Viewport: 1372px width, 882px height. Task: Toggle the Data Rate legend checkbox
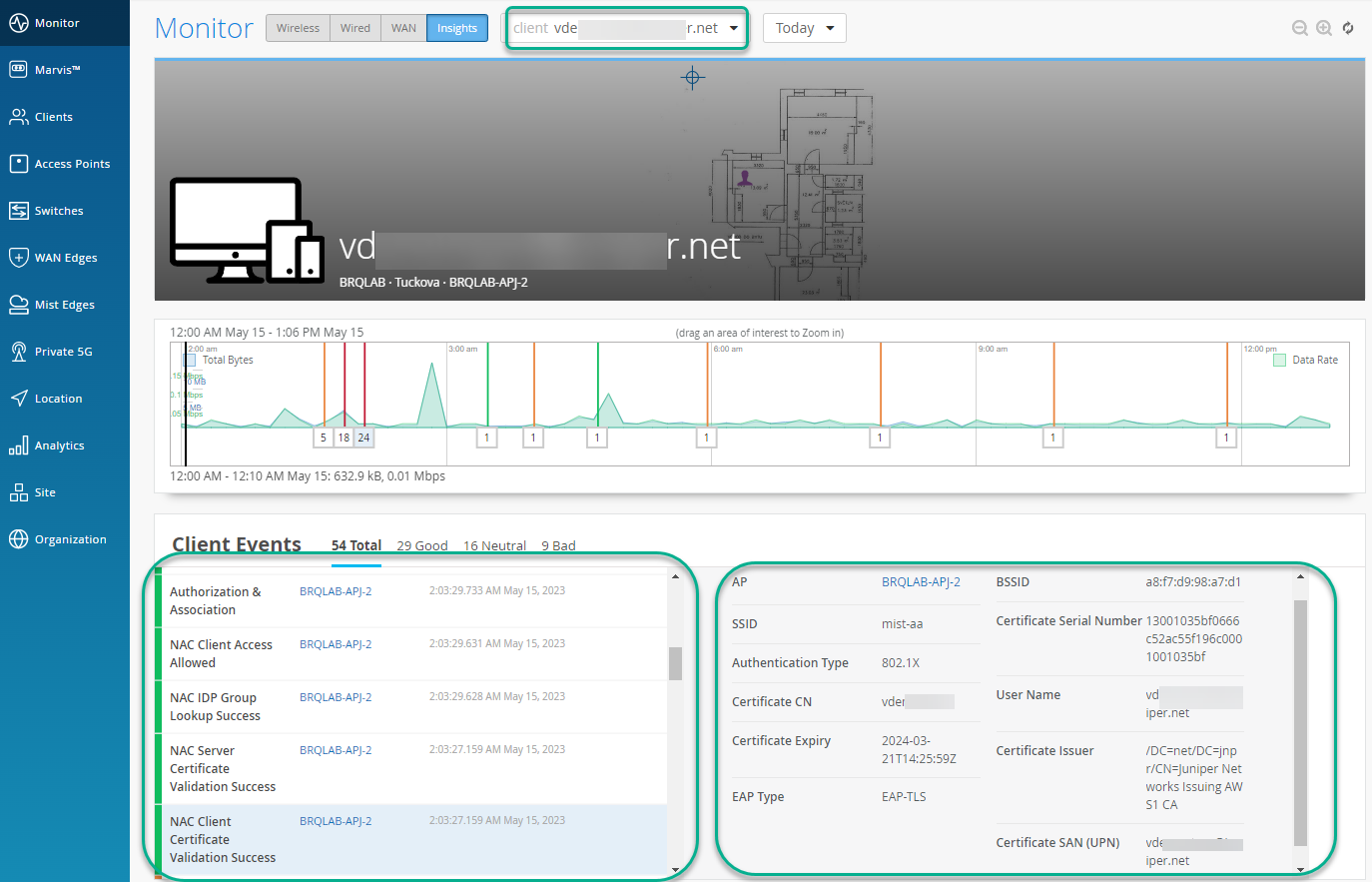1279,360
